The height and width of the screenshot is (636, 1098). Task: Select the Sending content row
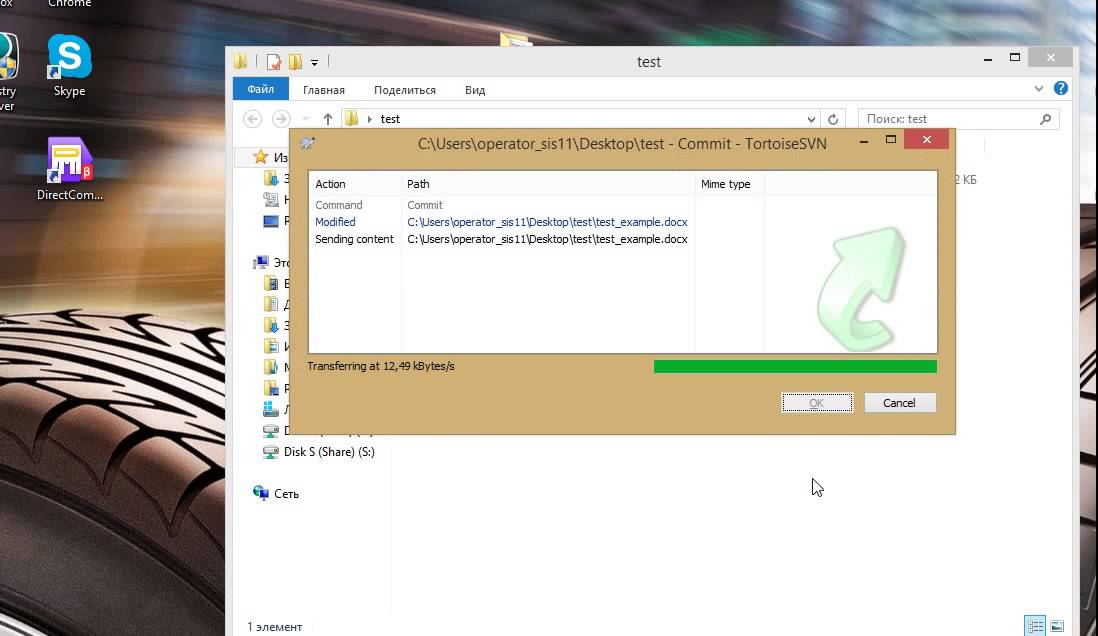[x=623, y=239]
